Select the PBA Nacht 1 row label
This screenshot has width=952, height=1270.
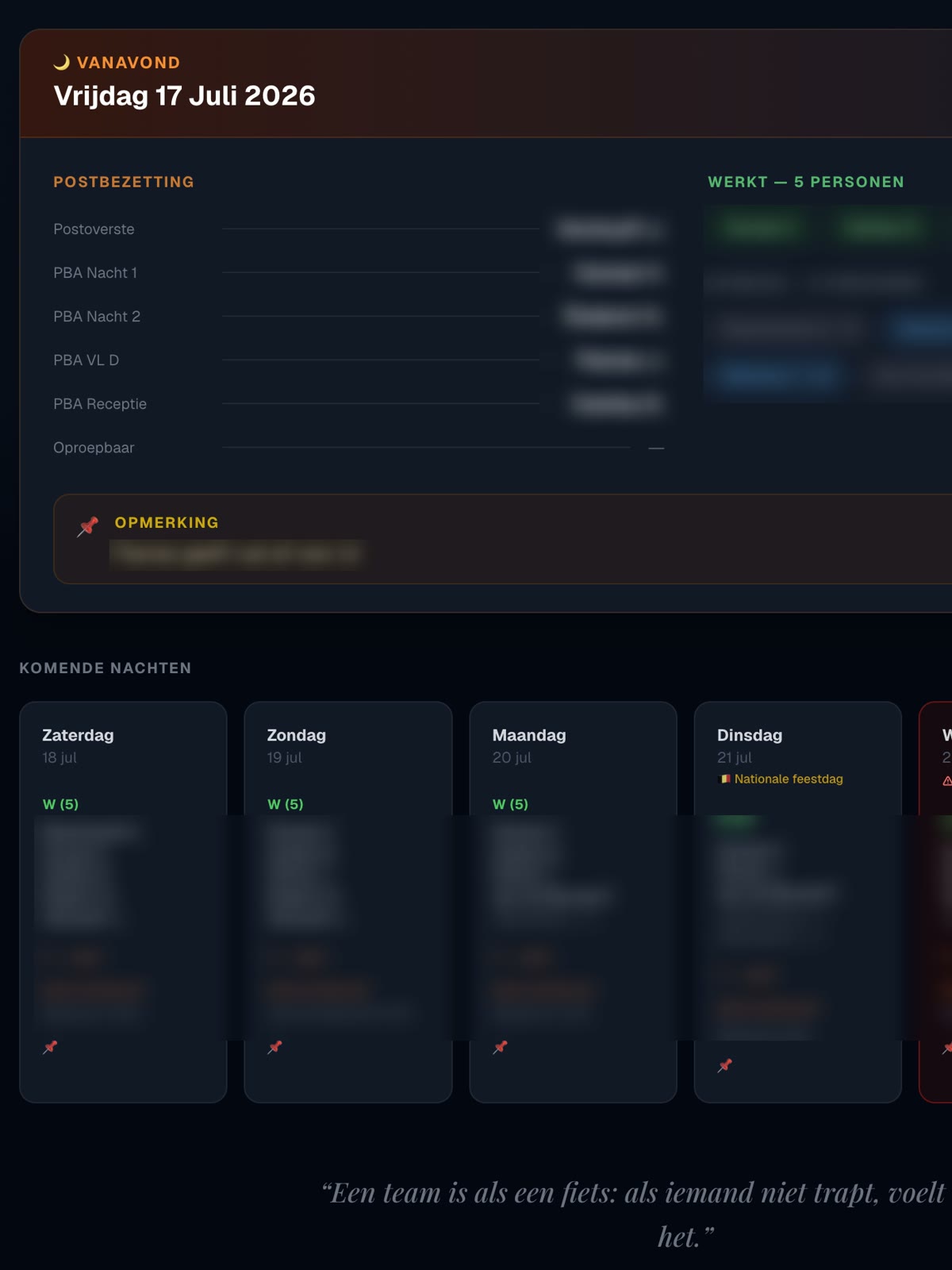click(95, 273)
